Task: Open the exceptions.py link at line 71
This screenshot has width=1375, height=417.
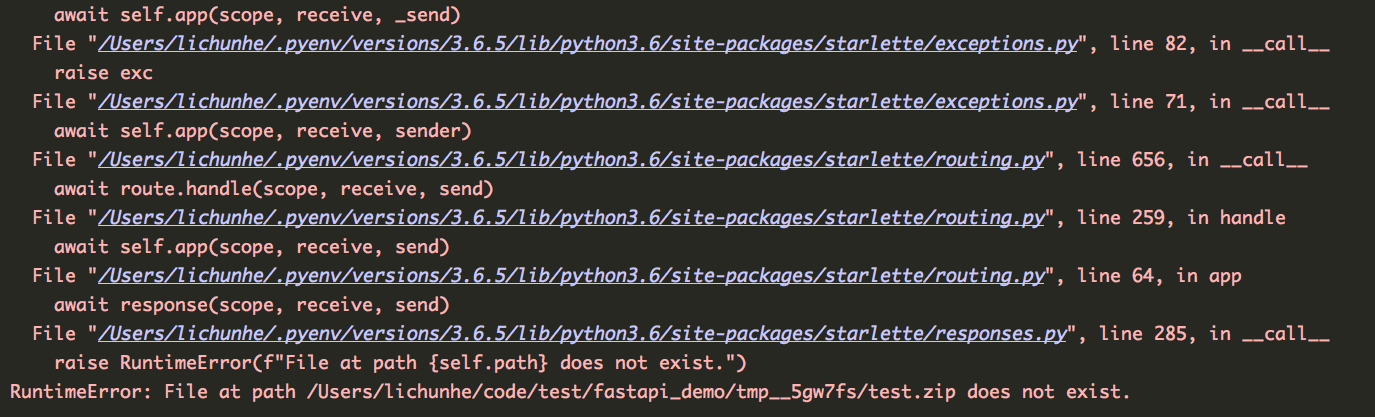Action: tap(587, 102)
